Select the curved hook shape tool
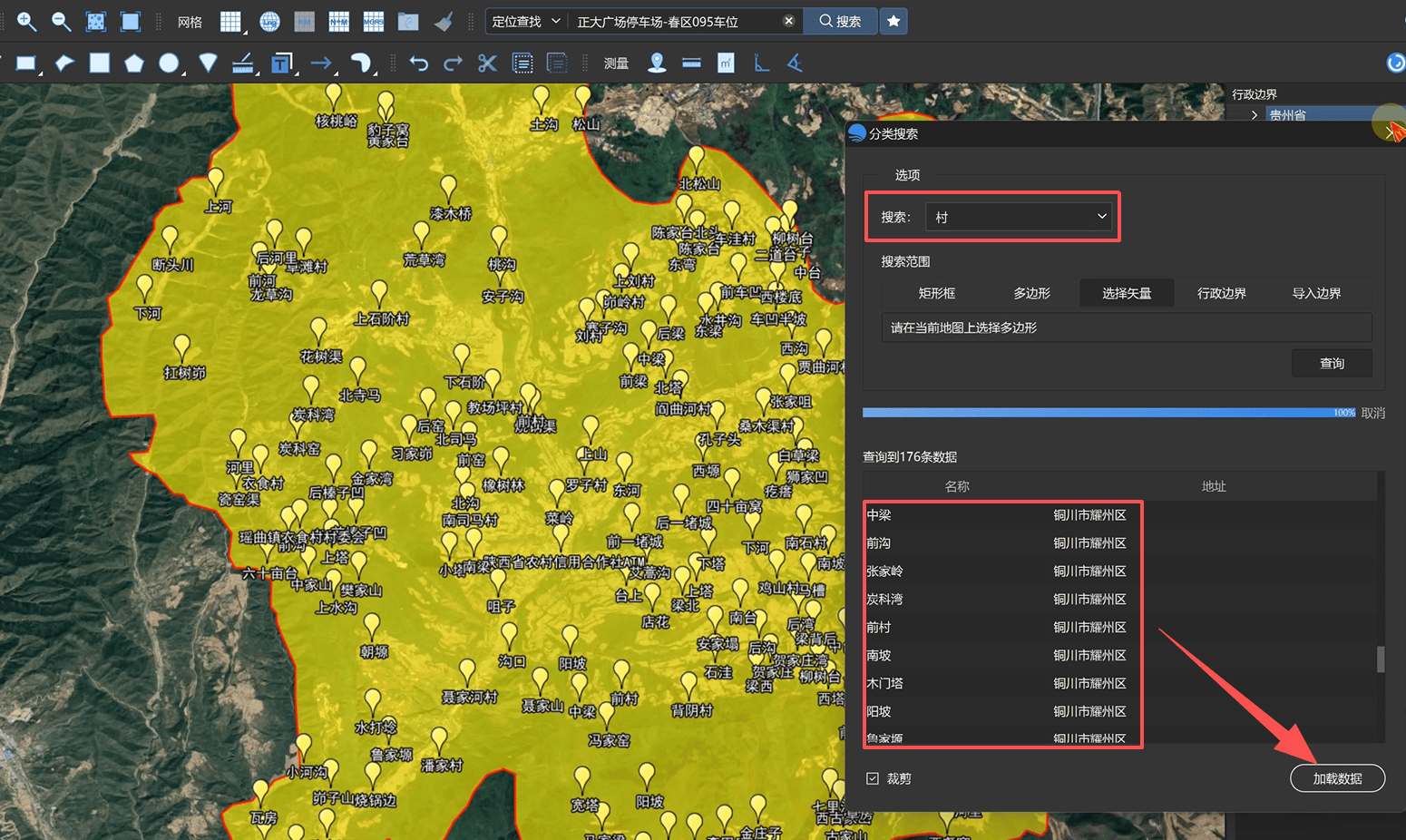 click(x=361, y=63)
